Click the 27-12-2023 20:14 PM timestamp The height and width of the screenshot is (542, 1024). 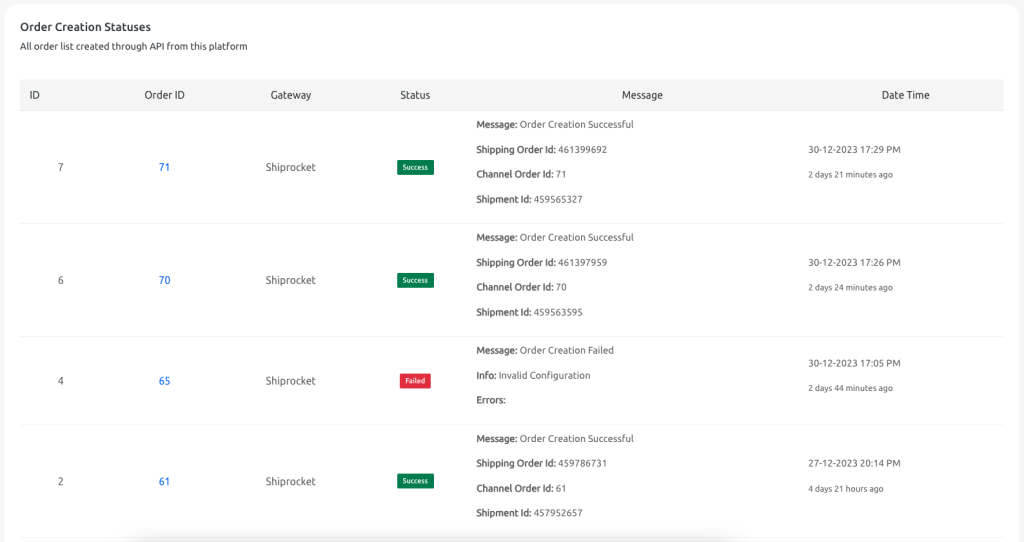tap(854, 463)
